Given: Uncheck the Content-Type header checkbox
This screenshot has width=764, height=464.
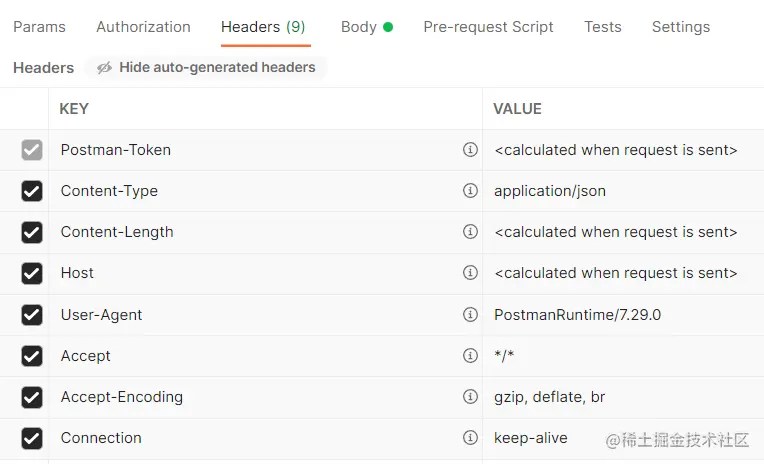Looking at the screenshot, I should coord(32,191).
